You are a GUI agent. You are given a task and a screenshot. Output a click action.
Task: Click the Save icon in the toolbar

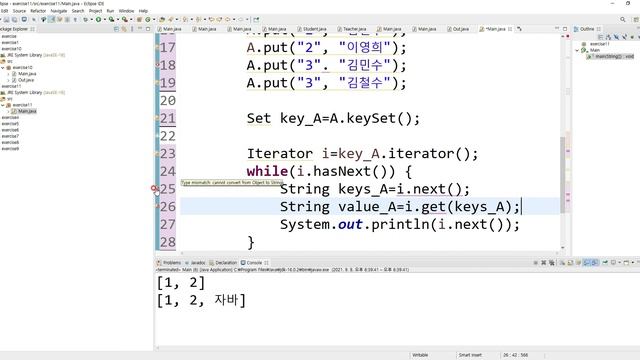[6, 19]
